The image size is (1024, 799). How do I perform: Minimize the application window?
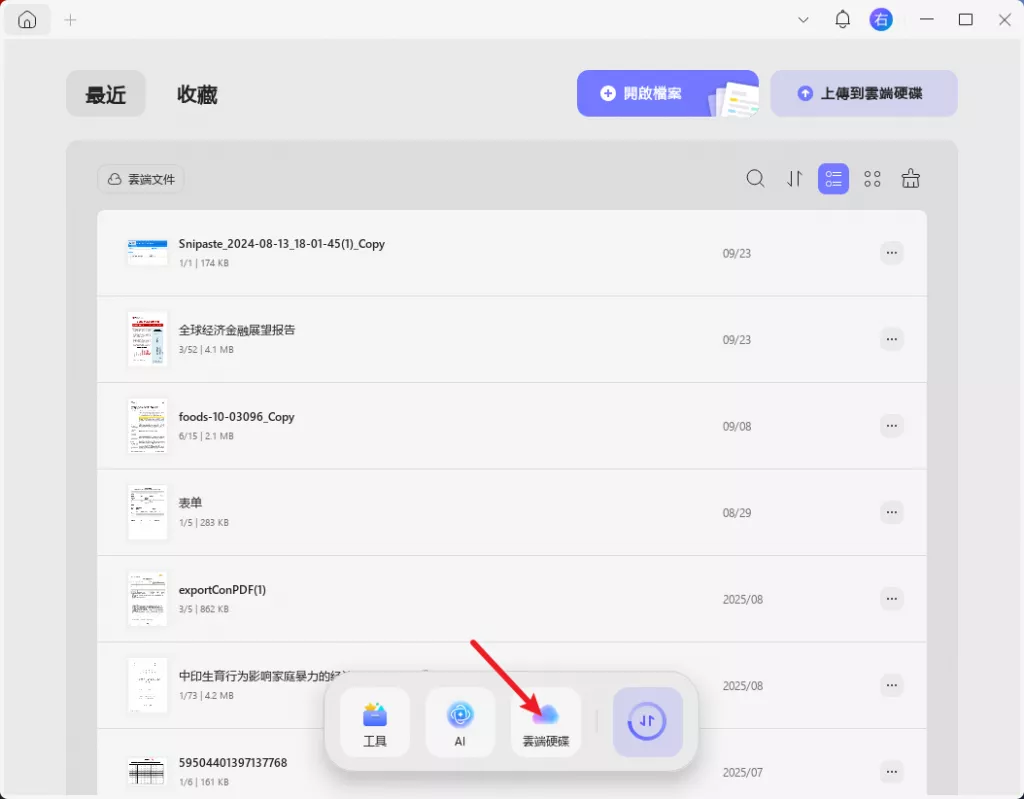tap(926, 20)
